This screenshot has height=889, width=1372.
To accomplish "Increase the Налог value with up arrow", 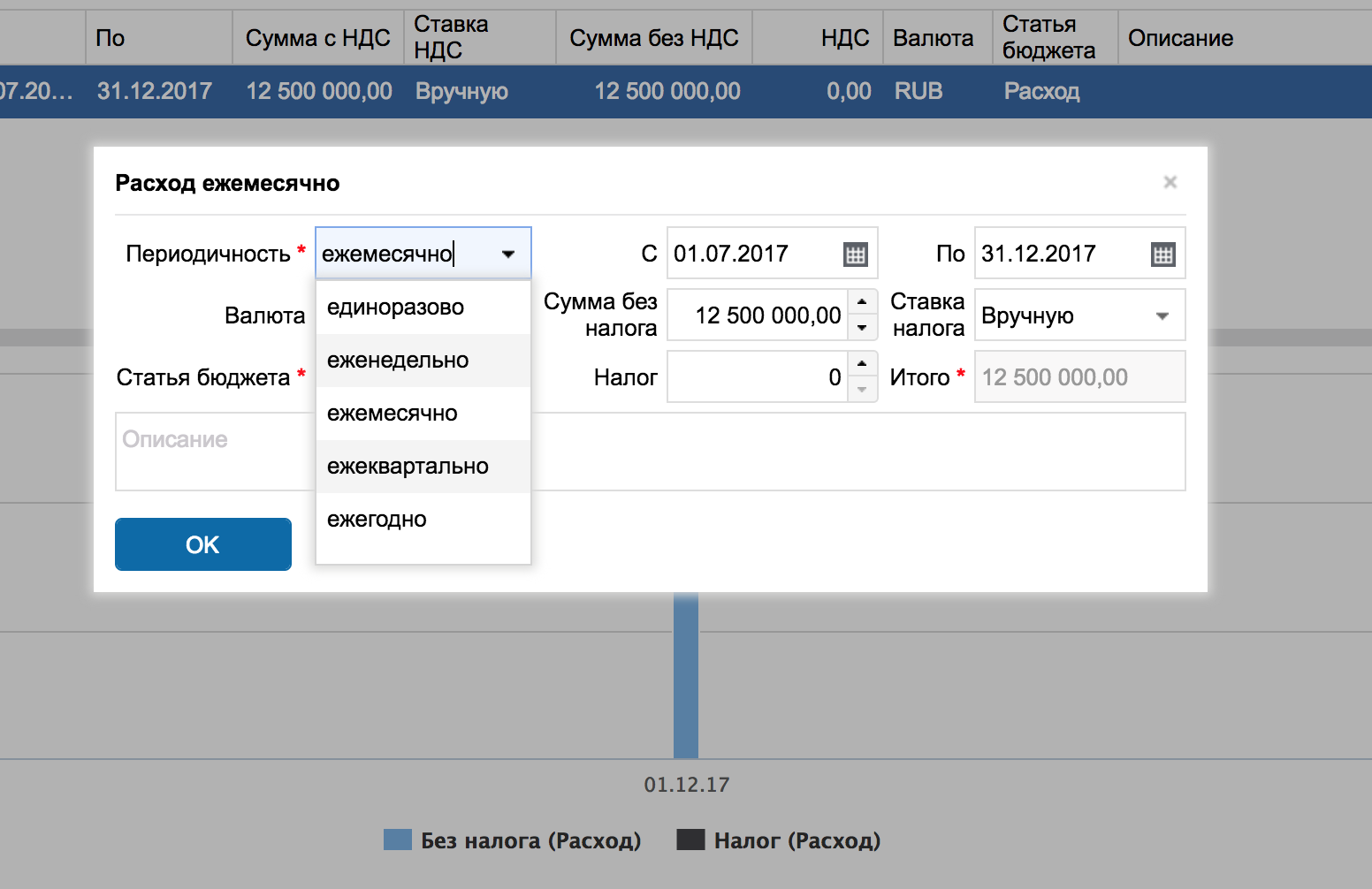I will [x=862, y=364].
